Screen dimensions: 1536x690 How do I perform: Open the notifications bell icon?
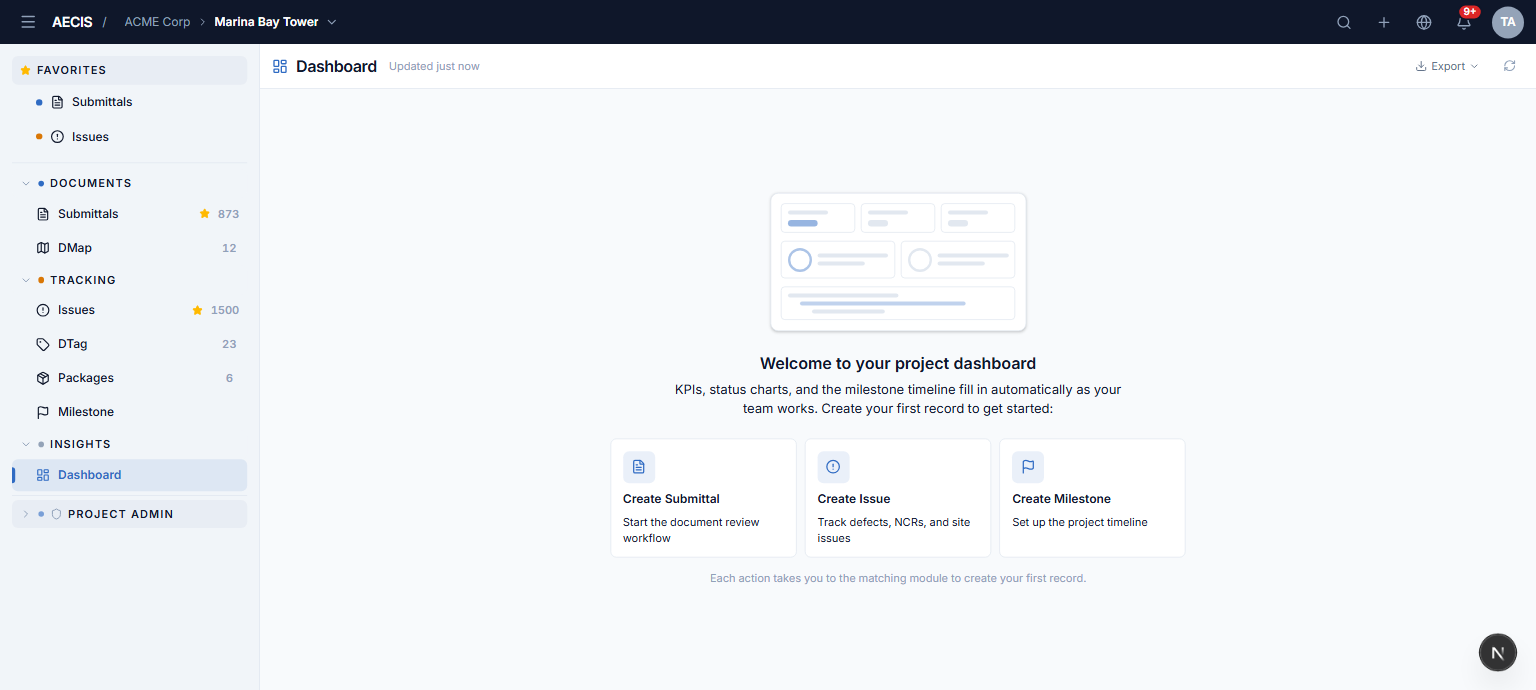tap(1464, 22)
